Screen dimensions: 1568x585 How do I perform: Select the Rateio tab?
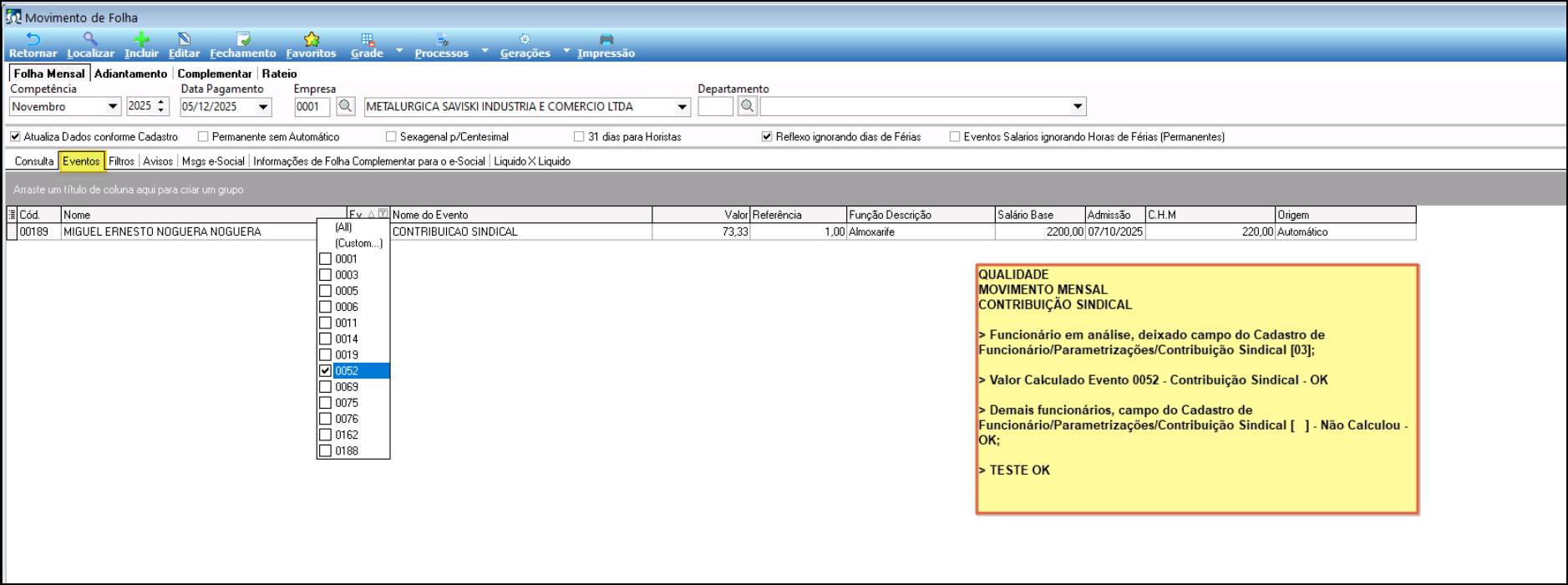279,74
